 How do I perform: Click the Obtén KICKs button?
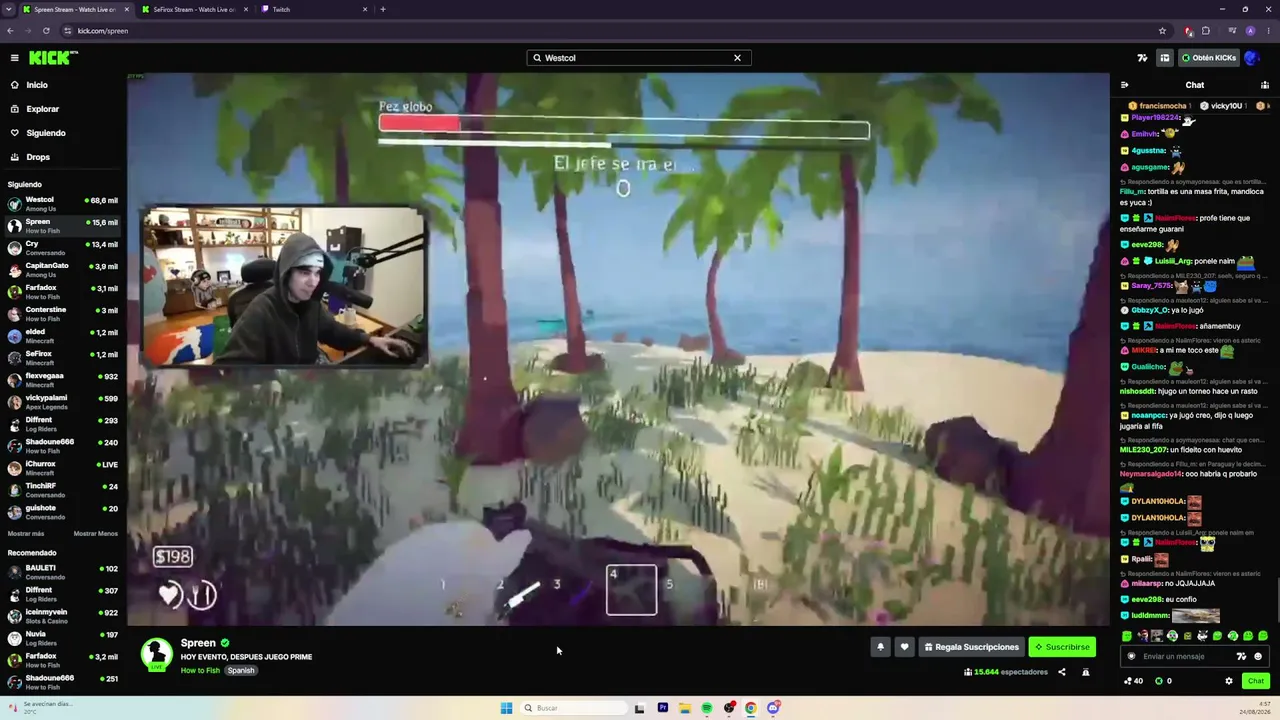coord(1209,58)
